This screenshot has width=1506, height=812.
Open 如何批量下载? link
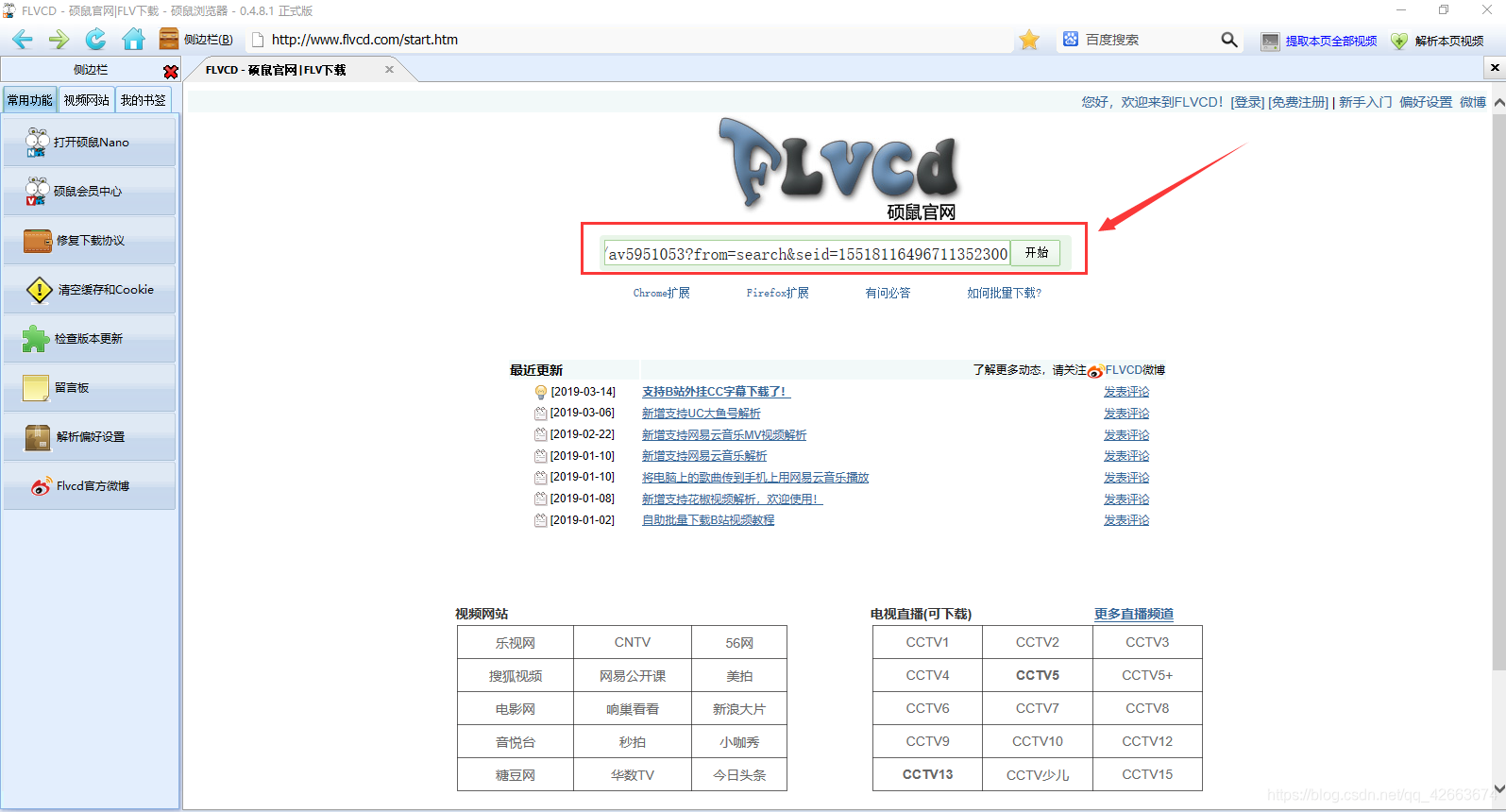[x=1004, y=294]
